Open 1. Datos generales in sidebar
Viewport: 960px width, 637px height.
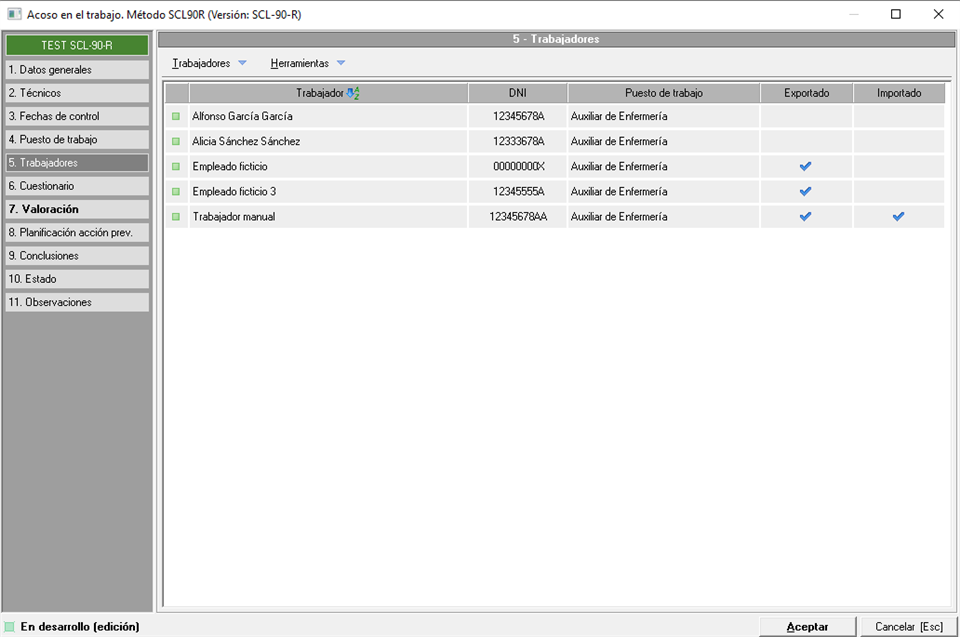[x=77, y=70]
